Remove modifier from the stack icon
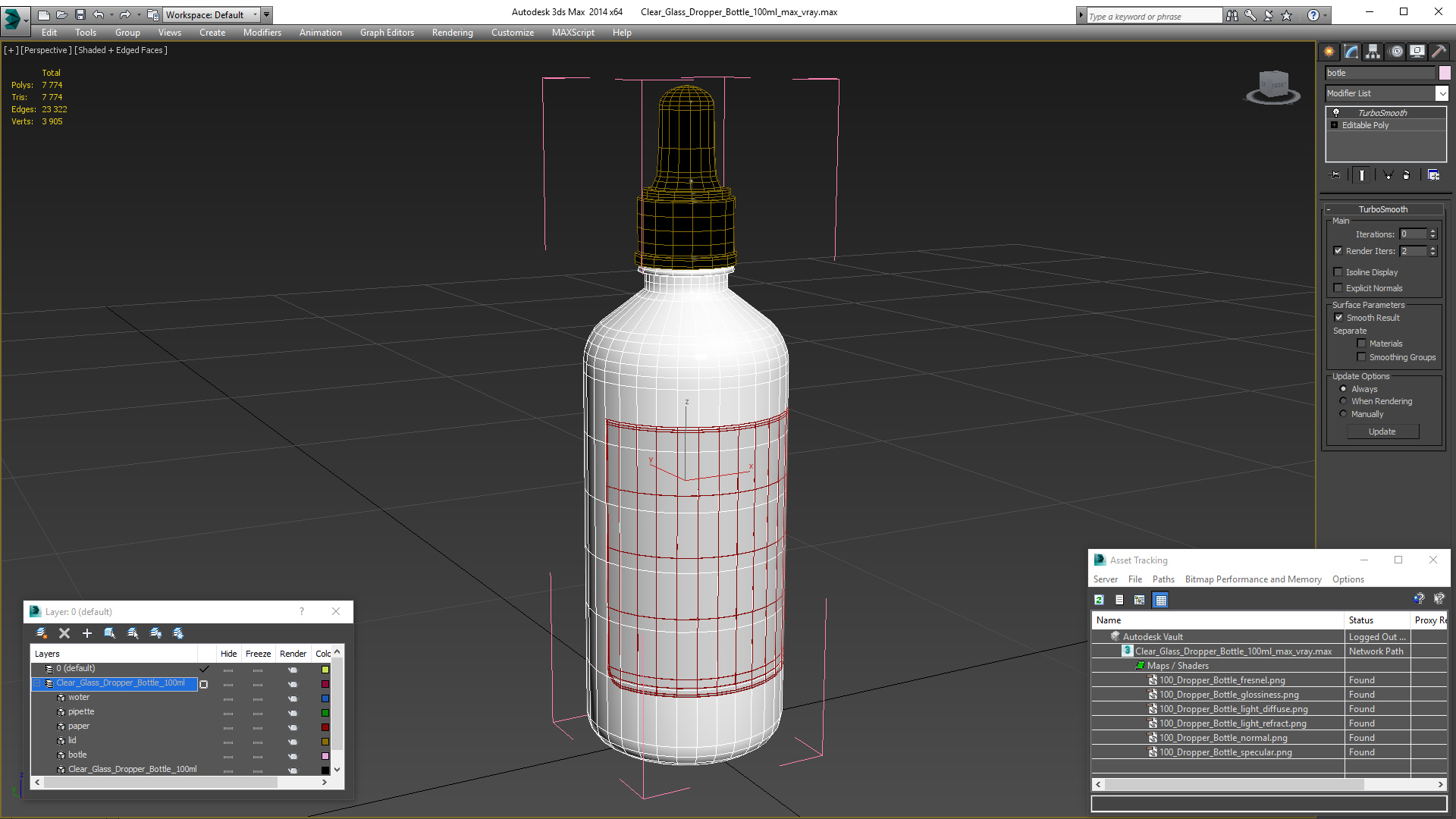Viewport: 1456px width, 819px height. 1407,175
